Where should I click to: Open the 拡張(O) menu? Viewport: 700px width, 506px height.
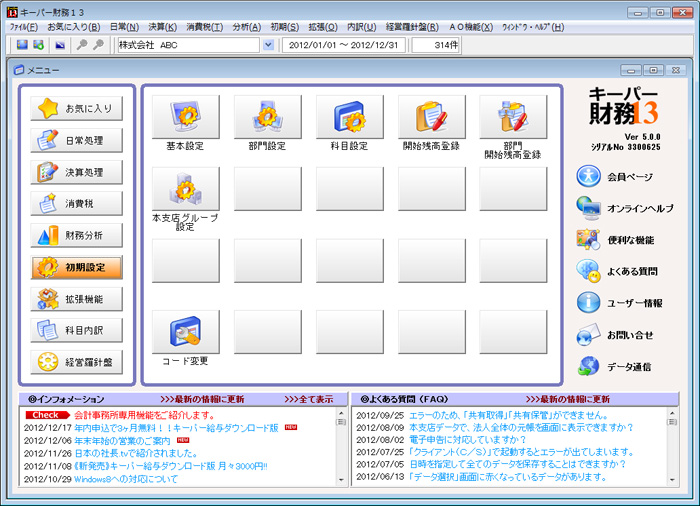[x=323, y=27]
